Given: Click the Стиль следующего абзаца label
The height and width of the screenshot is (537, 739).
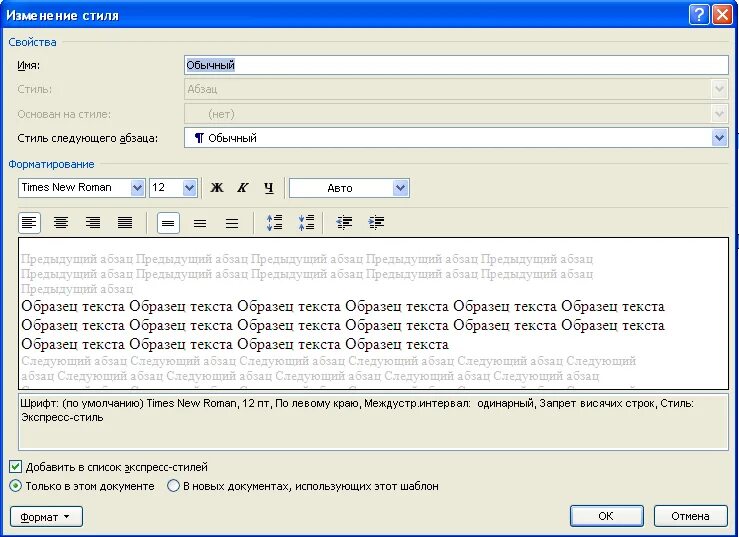Looking at the screenshot, I should 88,138.
